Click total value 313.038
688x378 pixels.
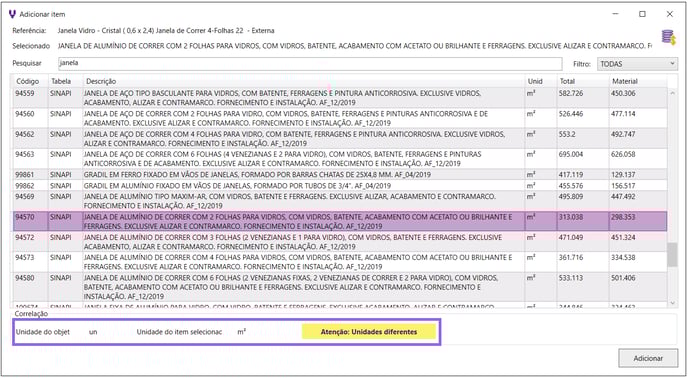pos(571,217)
